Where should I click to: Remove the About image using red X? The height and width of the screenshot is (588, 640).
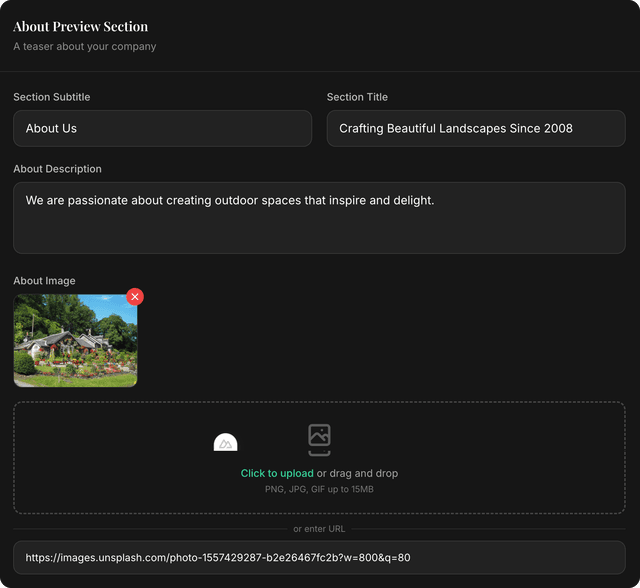pos(135,297)
